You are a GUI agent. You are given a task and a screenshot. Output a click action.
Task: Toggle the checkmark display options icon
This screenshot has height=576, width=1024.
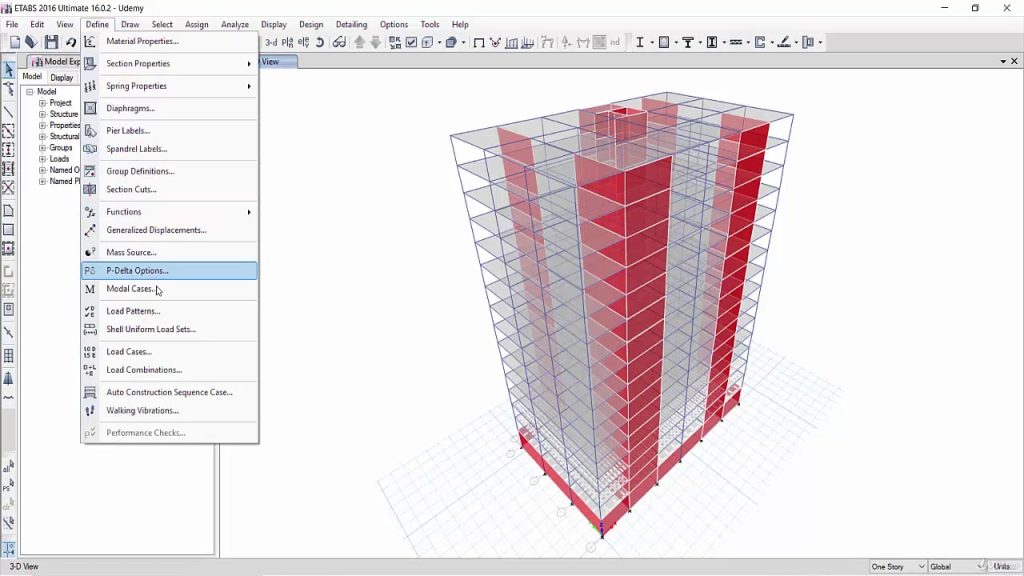click(x=411, y=42)
